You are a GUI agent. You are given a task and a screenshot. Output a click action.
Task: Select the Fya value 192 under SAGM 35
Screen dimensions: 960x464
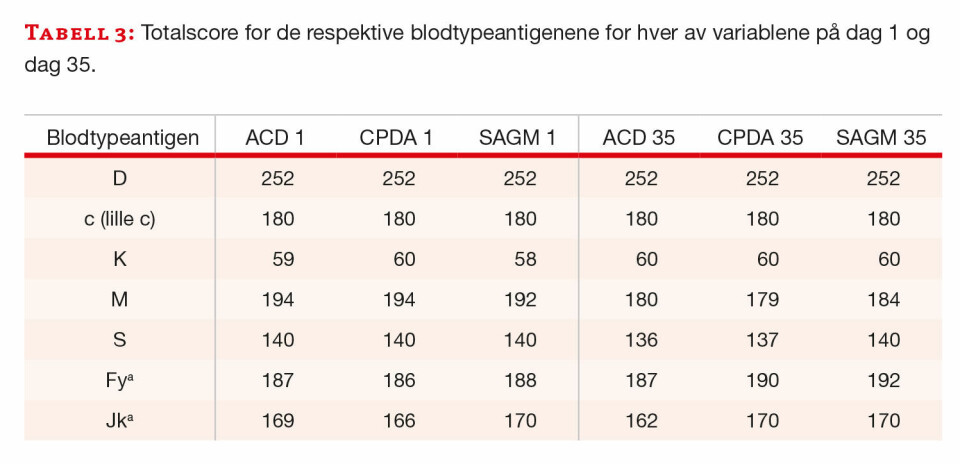coord(882,380)
